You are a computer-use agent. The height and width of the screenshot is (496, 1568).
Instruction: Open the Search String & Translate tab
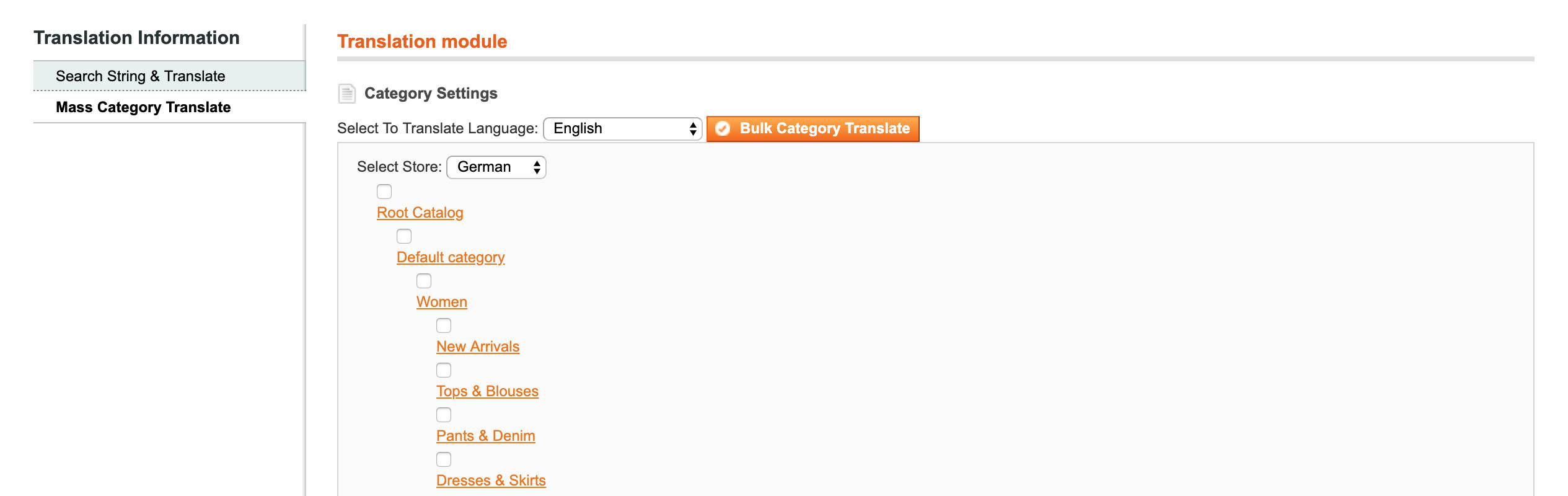click(141, 76)
